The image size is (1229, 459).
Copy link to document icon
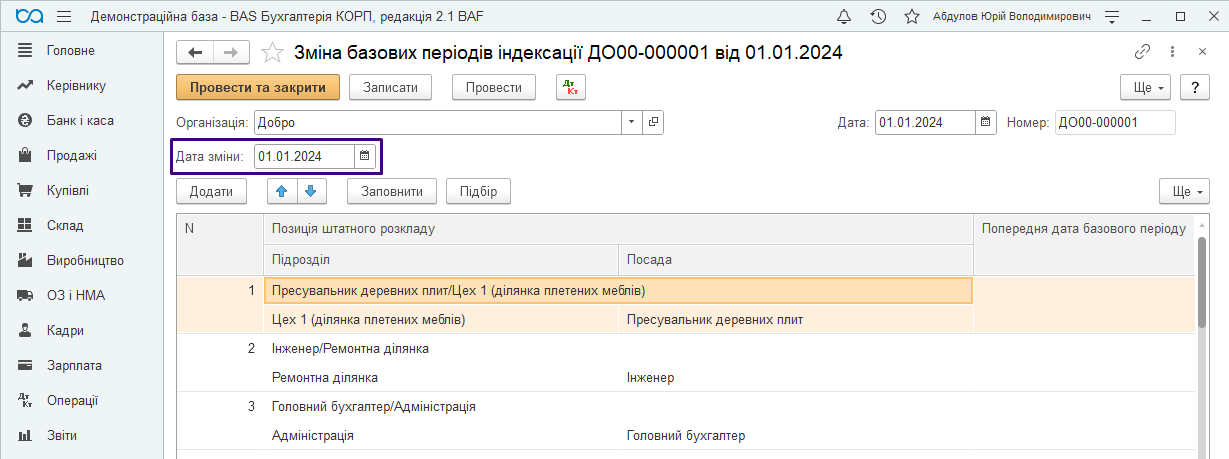pos(1142,52)
